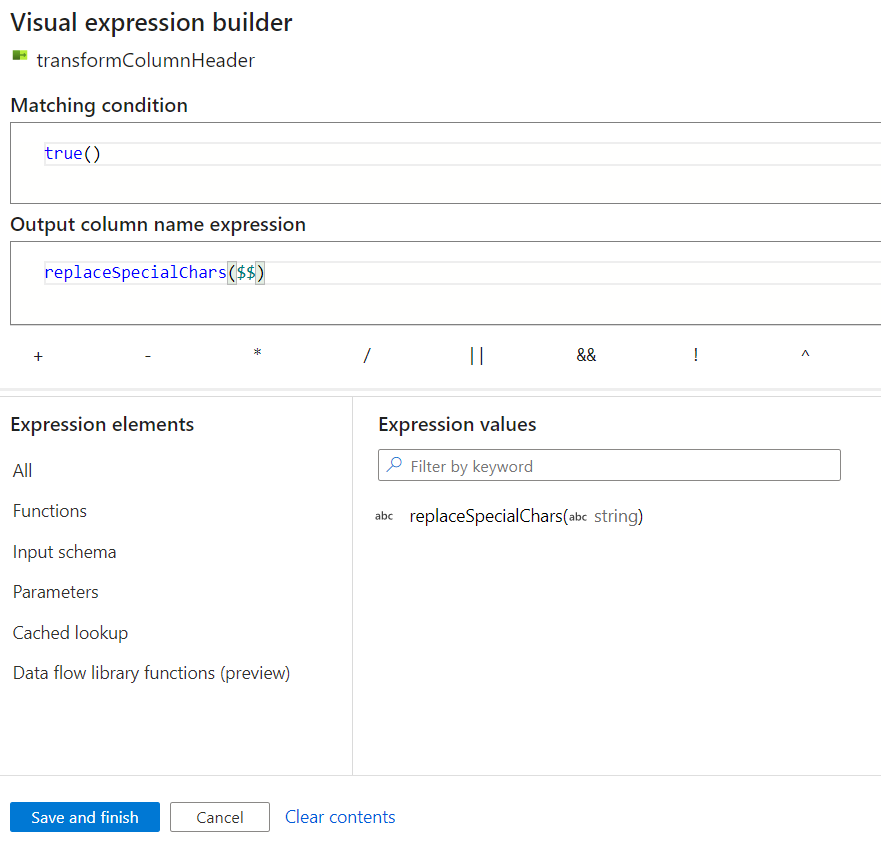Insert the plus operator
The height and width of the screenshot is (844, 881).
[38, 355]
